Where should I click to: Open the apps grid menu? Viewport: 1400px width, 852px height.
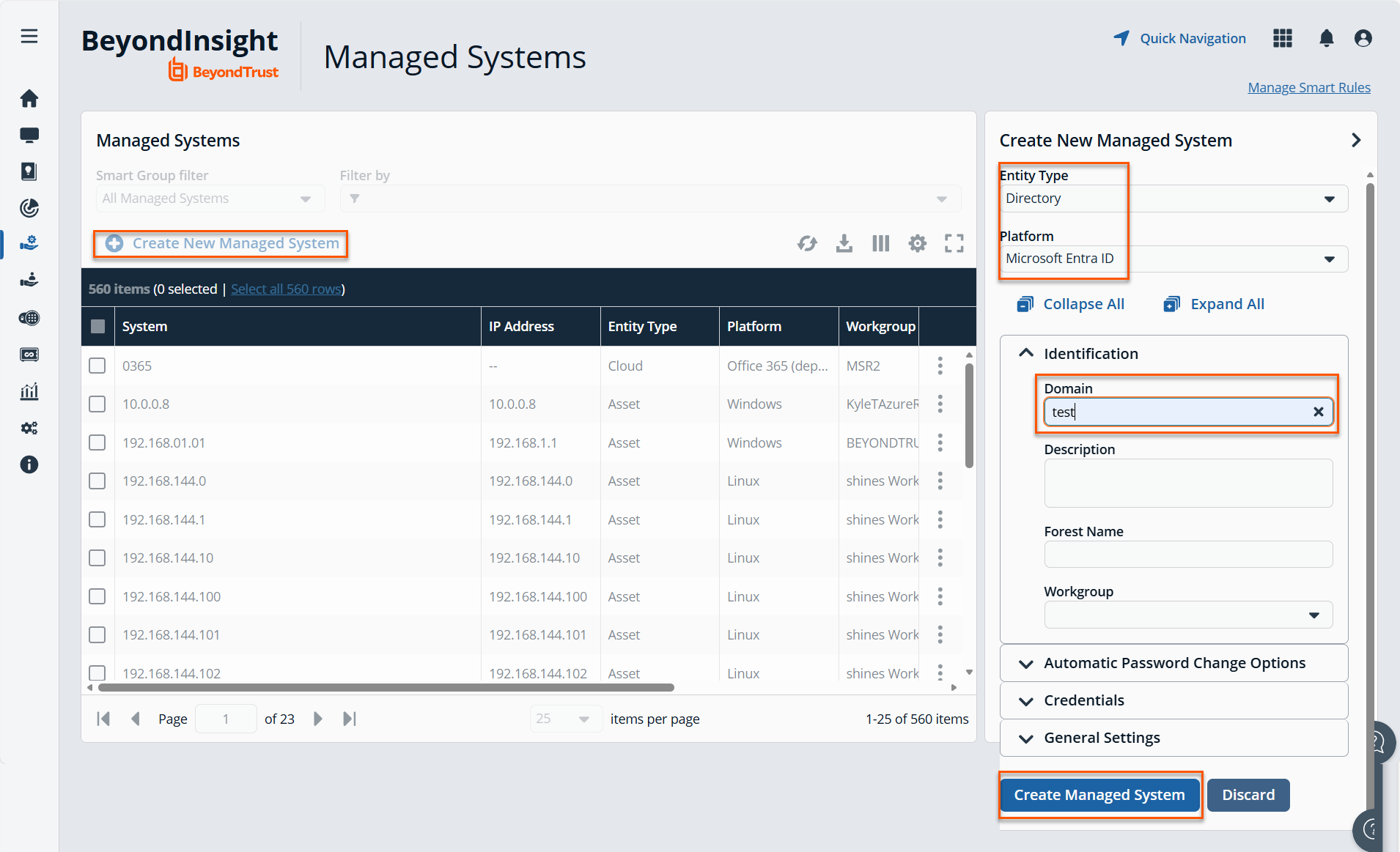(x=1283, y=38)
